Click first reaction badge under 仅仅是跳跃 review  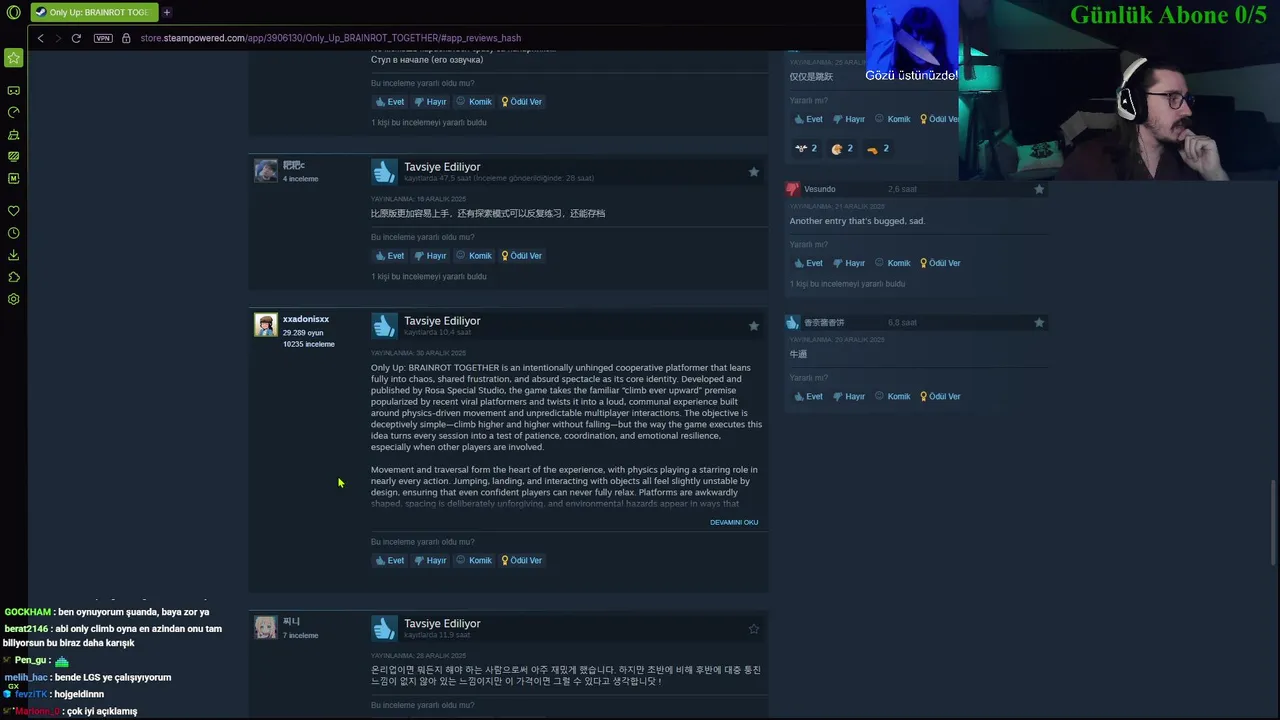pyautogui.click(x=805, y=149)
